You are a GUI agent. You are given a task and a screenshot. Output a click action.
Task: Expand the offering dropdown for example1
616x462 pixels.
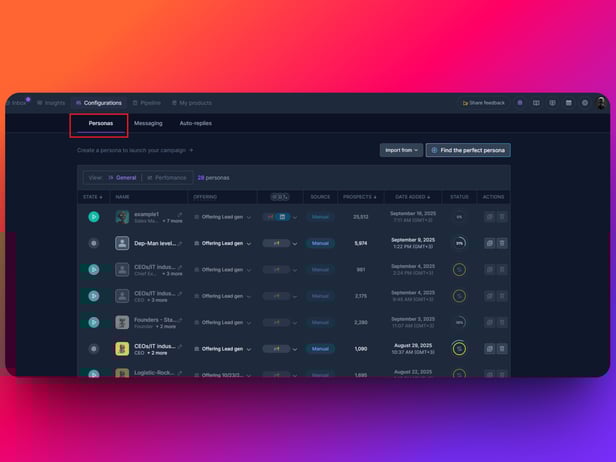(249, 217)
